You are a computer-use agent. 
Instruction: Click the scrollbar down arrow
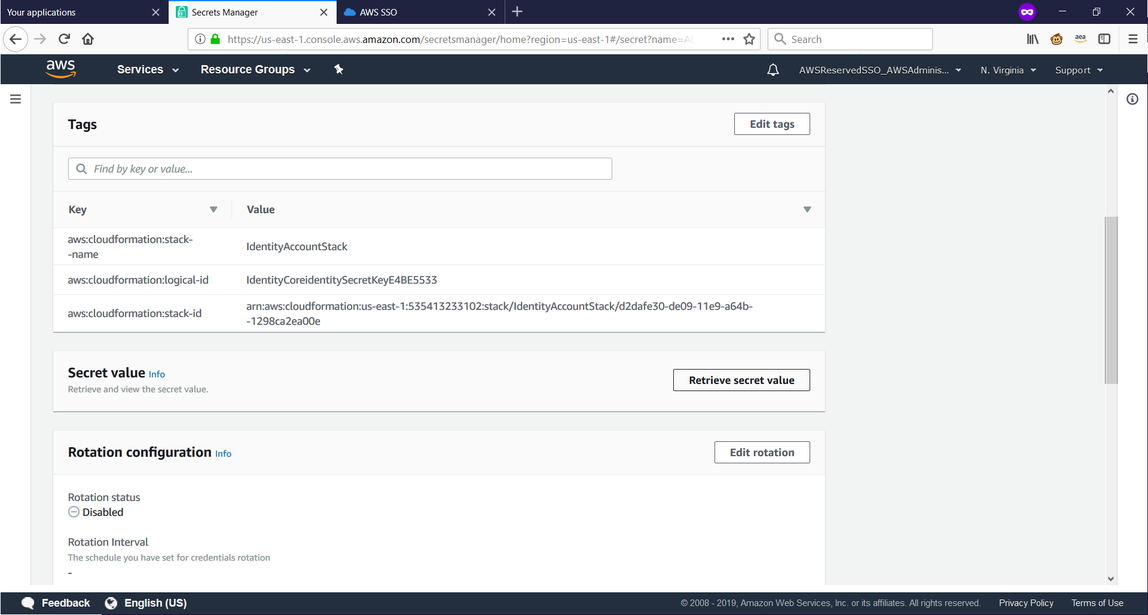(x=1111, y=579)
